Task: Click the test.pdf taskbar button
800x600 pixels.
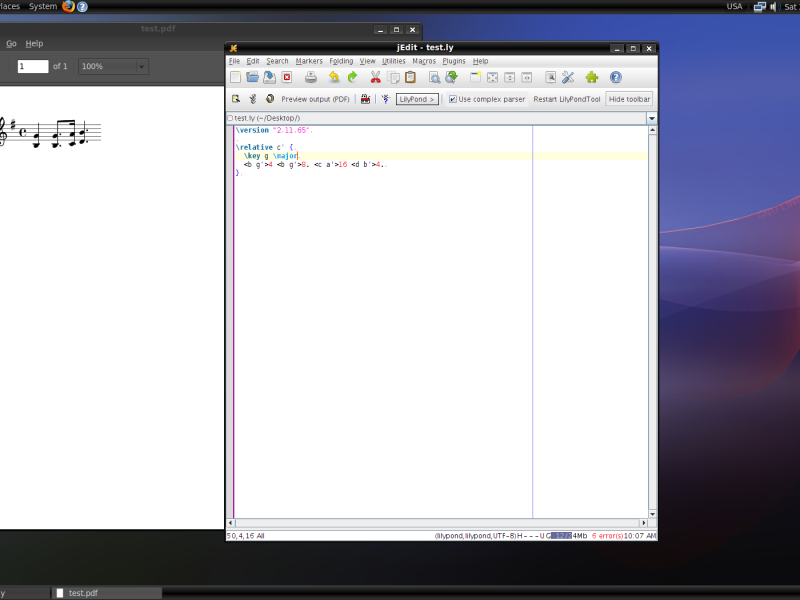Action: pos(107,593)
